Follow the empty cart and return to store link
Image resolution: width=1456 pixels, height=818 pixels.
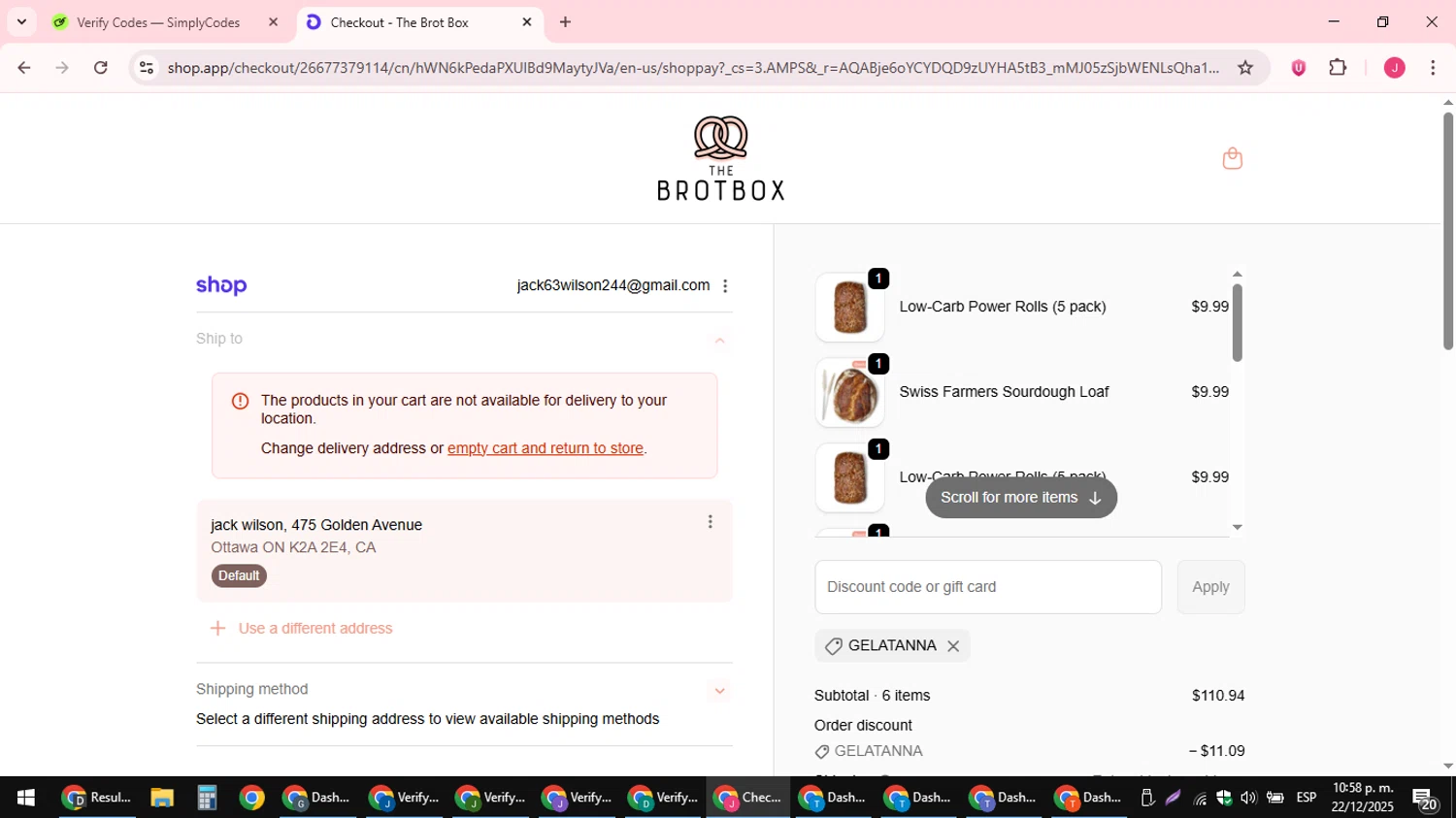pyautogui.click(x=546, y=448)
